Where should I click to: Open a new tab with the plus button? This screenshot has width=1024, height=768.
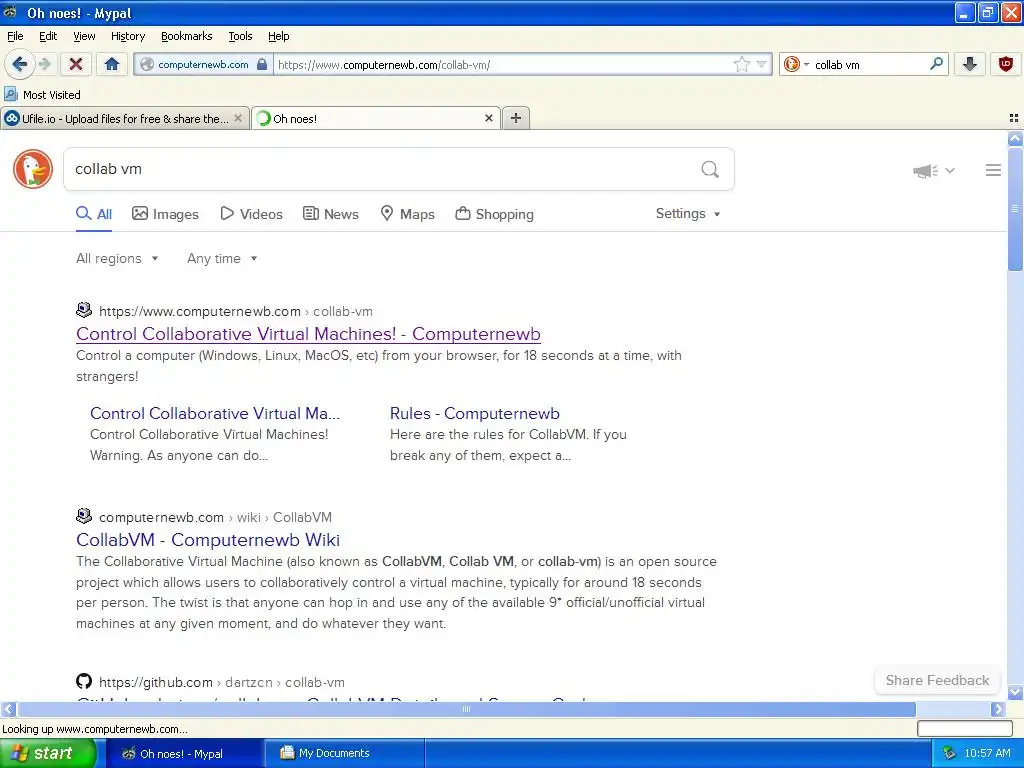[516, 118]
